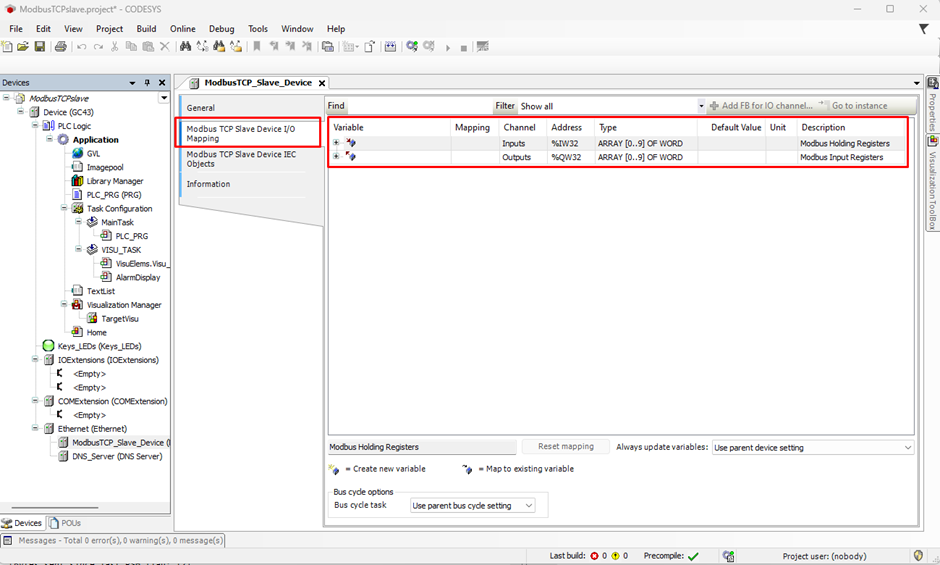Screen dimensions: 940x565
Task: Switch to the Devices bottom tab
Action: pos(22,523)
